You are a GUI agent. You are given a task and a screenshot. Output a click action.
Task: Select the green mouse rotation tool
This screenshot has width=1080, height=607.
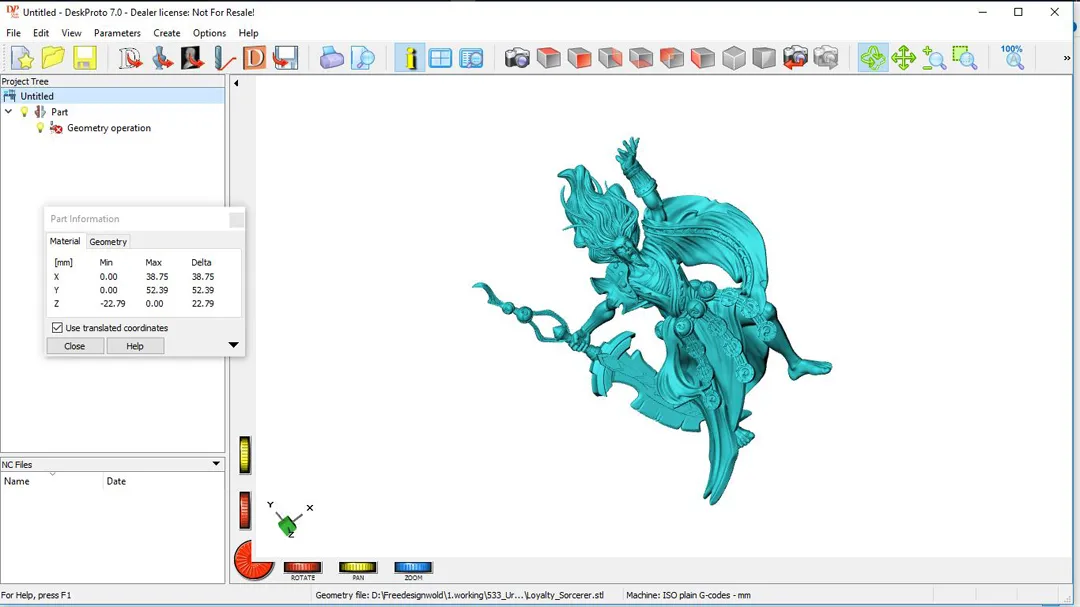(x=873, y=58)
